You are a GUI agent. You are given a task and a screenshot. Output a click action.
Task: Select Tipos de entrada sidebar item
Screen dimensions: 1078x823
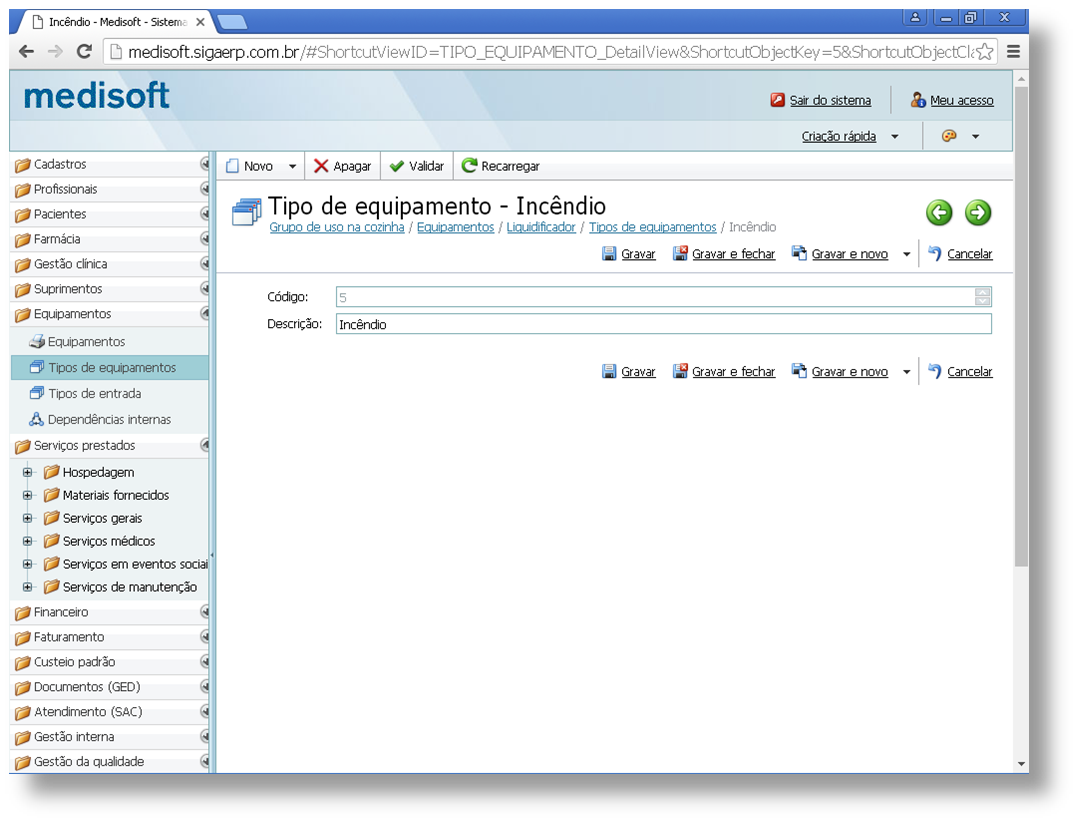110,393
